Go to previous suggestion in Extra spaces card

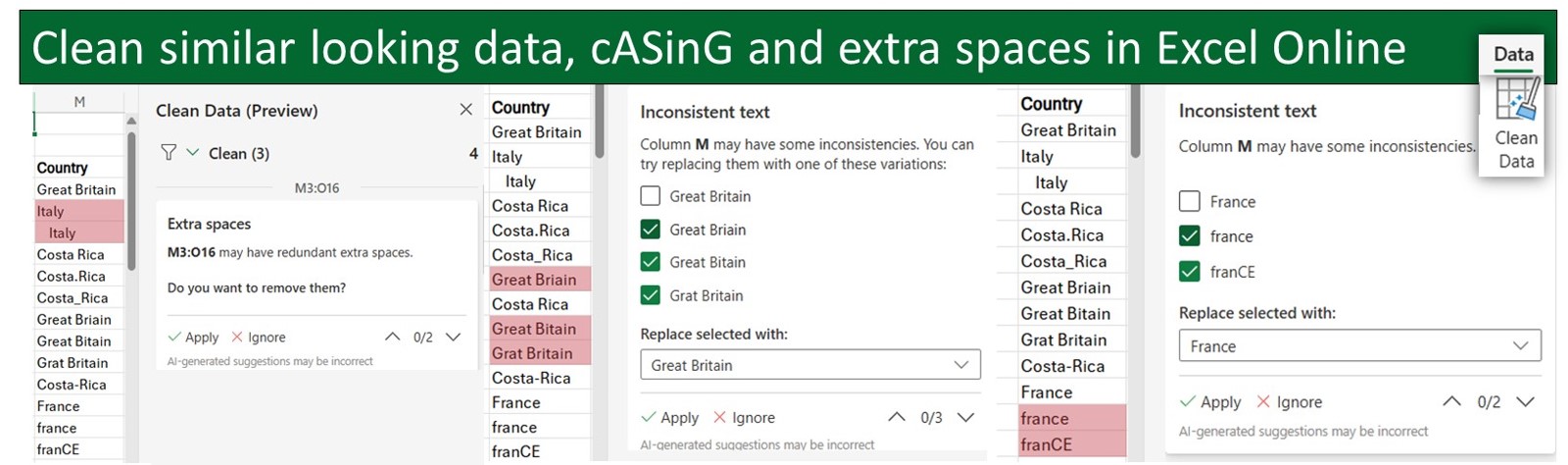pyautogui.click(x=392, y=336)
